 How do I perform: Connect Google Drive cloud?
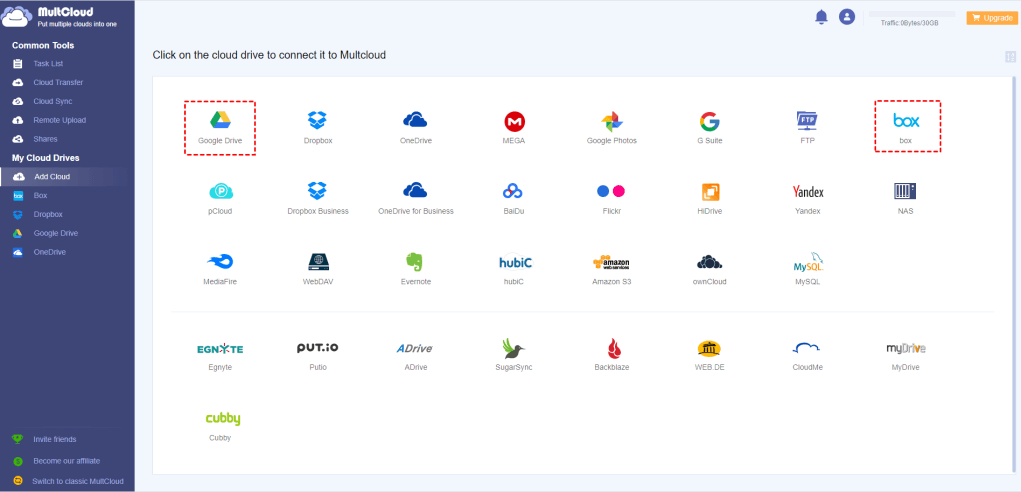(x=219, y=128)
